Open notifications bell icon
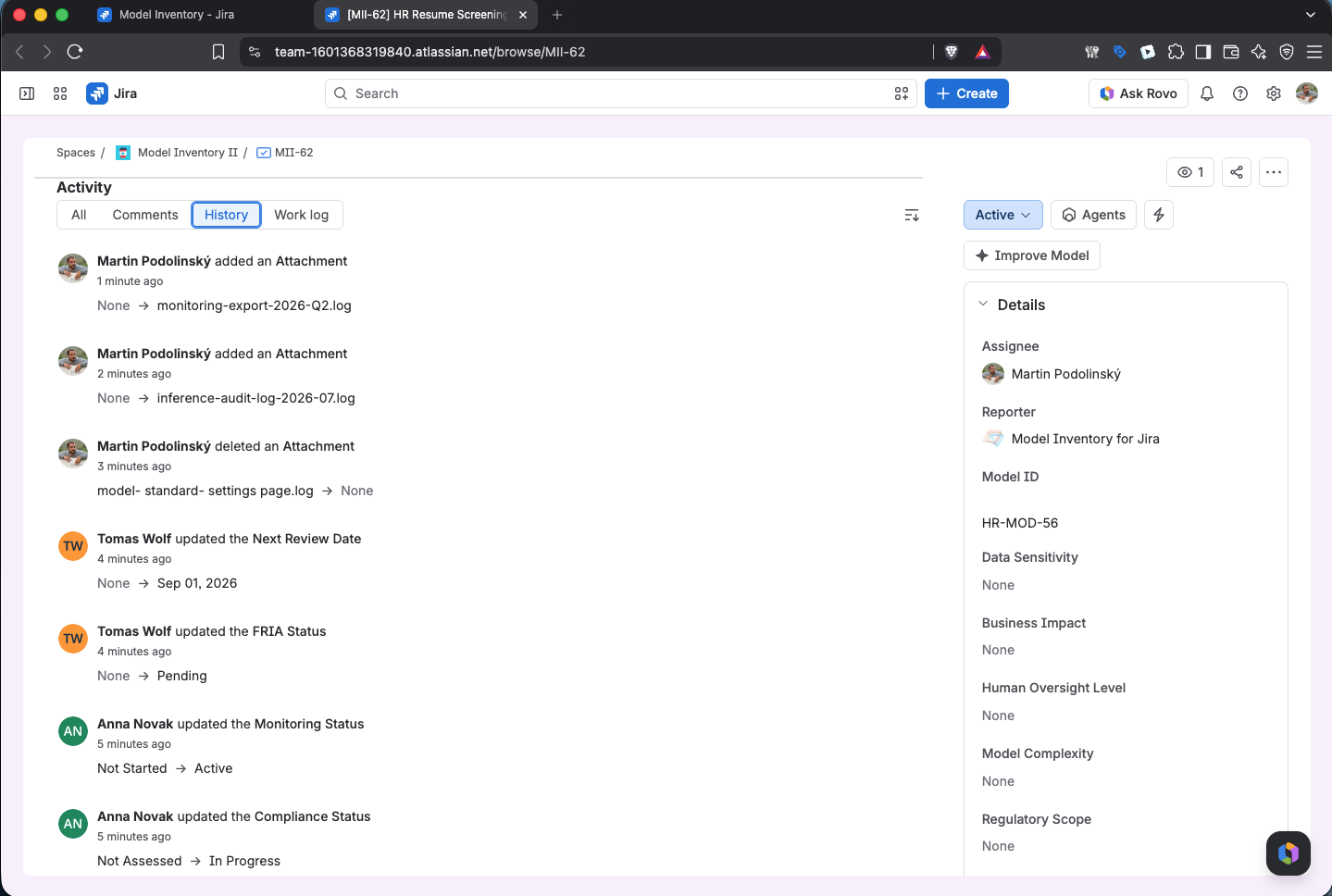 coord(1207,93)
